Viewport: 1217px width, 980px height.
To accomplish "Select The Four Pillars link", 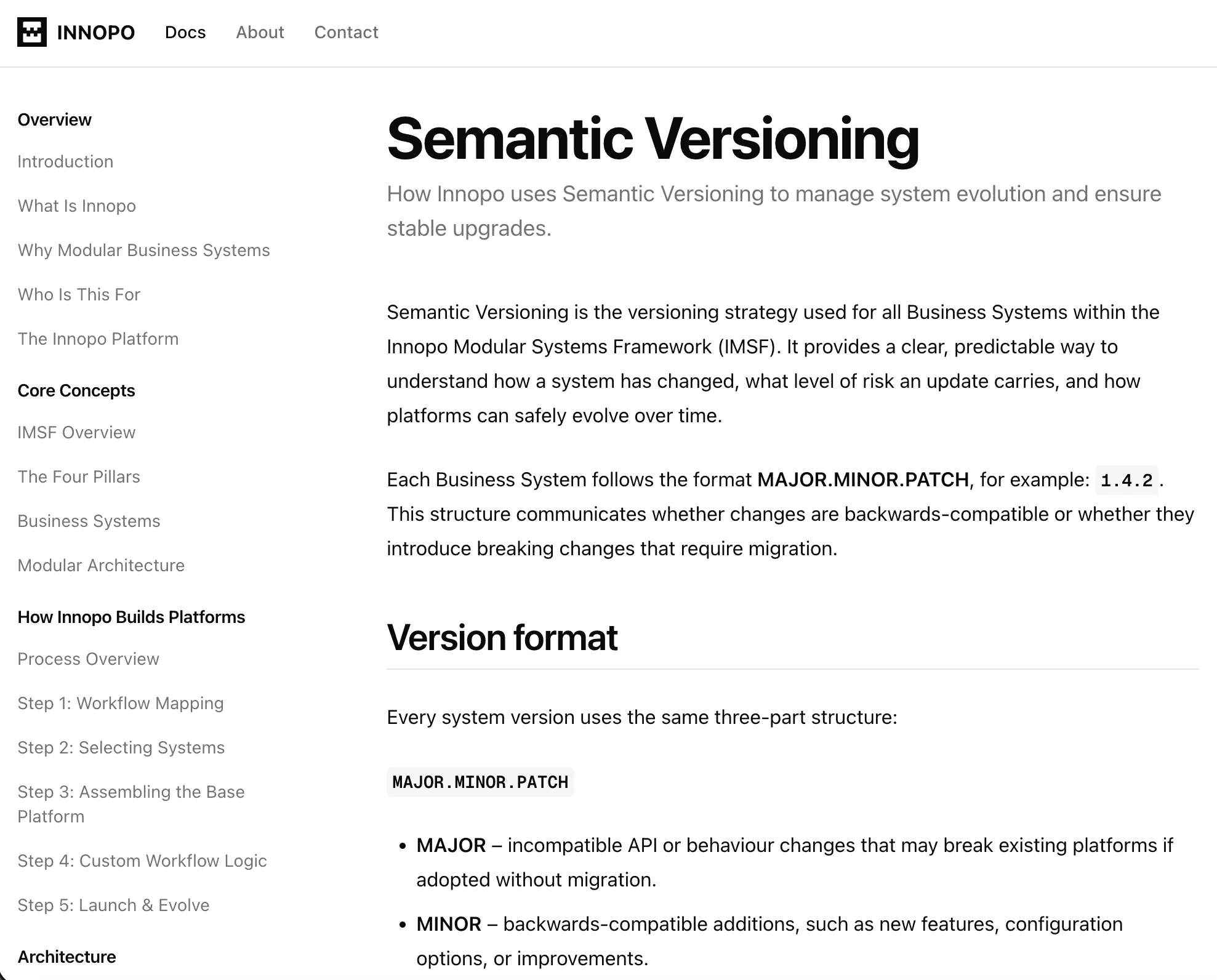I will (x=79, y=476).
